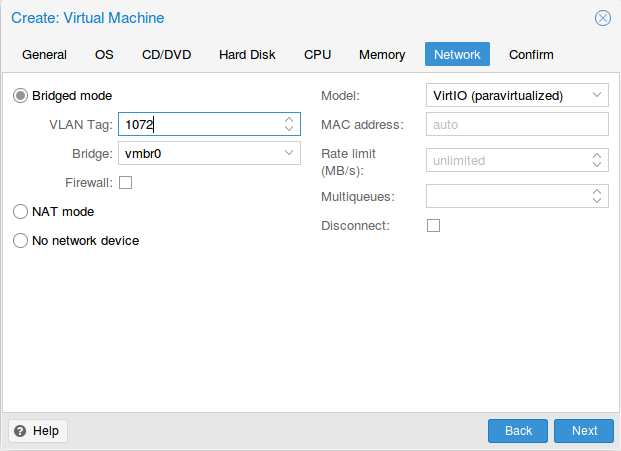Click the Next button
Viewport: 621px width, 451px height.
(x=584, y=431)
